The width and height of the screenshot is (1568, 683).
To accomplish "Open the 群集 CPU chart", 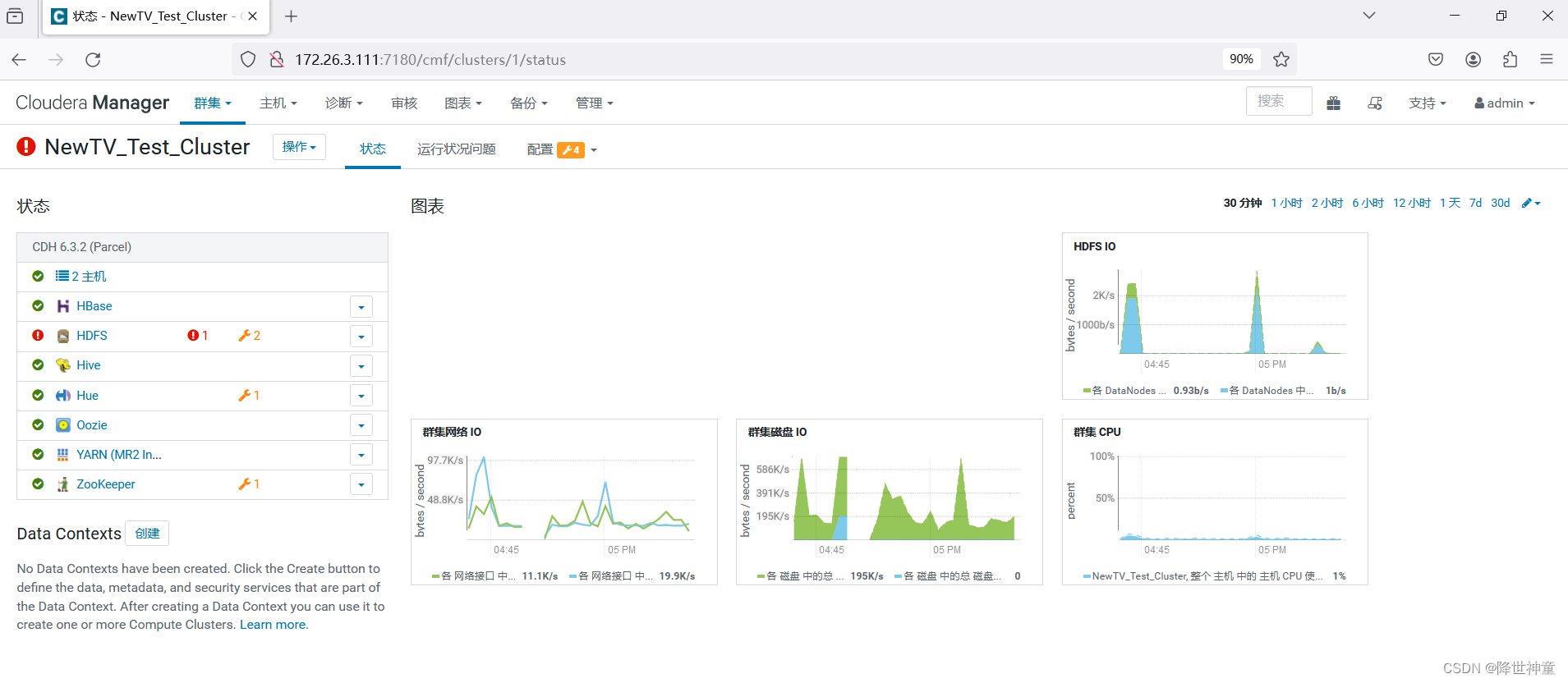I will tap(1215, 502).
